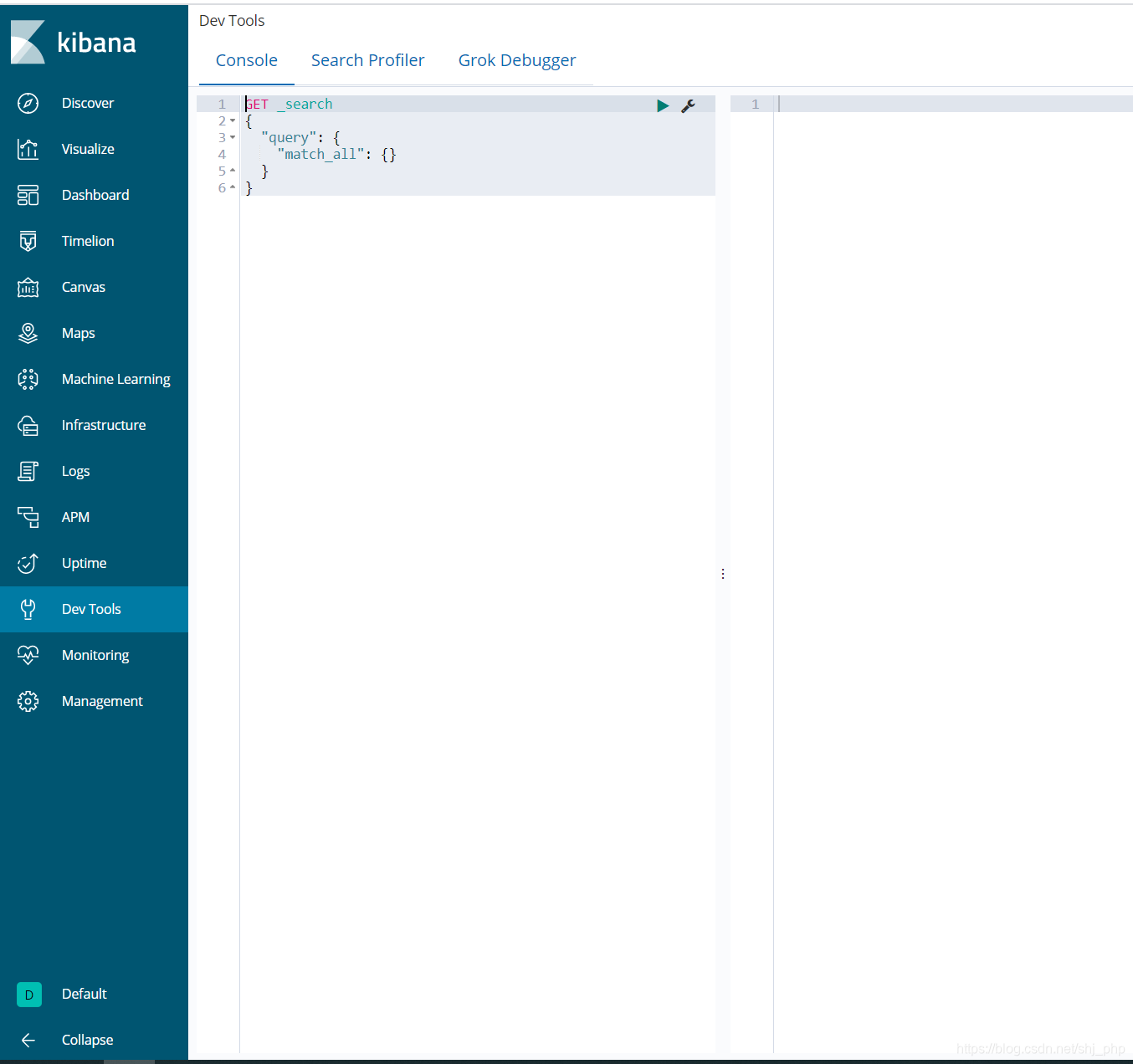Open the Timelion icon
The height and width of the screenshot is (1064, 1133).
[28, 241]
